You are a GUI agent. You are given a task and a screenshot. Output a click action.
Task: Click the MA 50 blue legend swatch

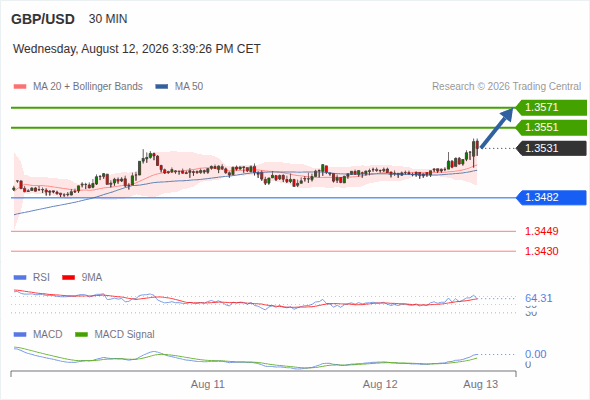pos(162,87)
